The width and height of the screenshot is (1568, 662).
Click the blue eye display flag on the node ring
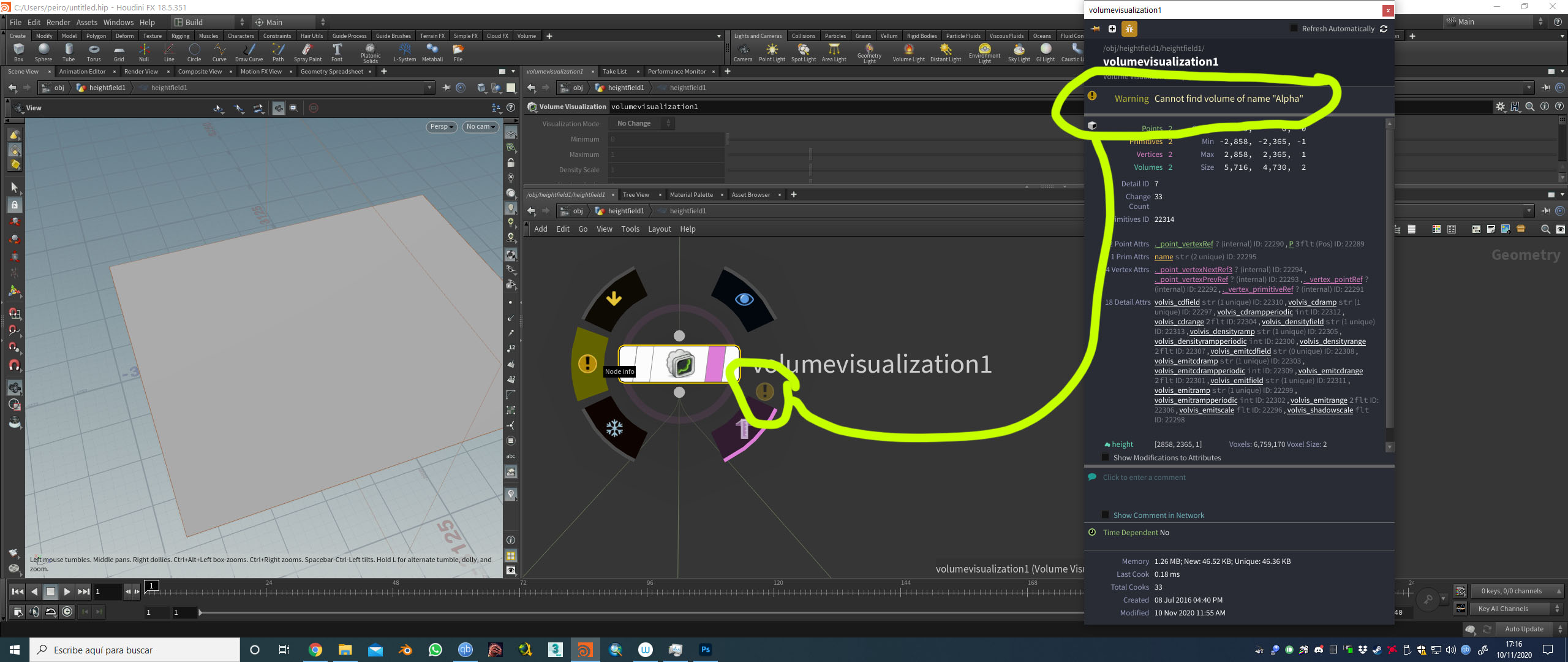[744, 299]
